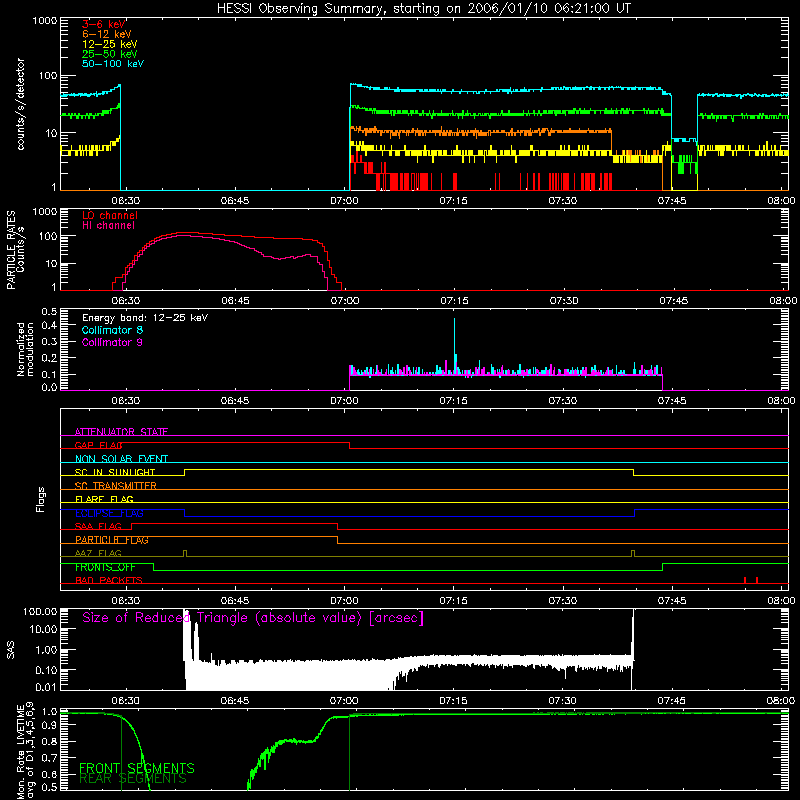
Task: Click 07:00 tick label under the counts panel
Action: [x=344, y=201]
